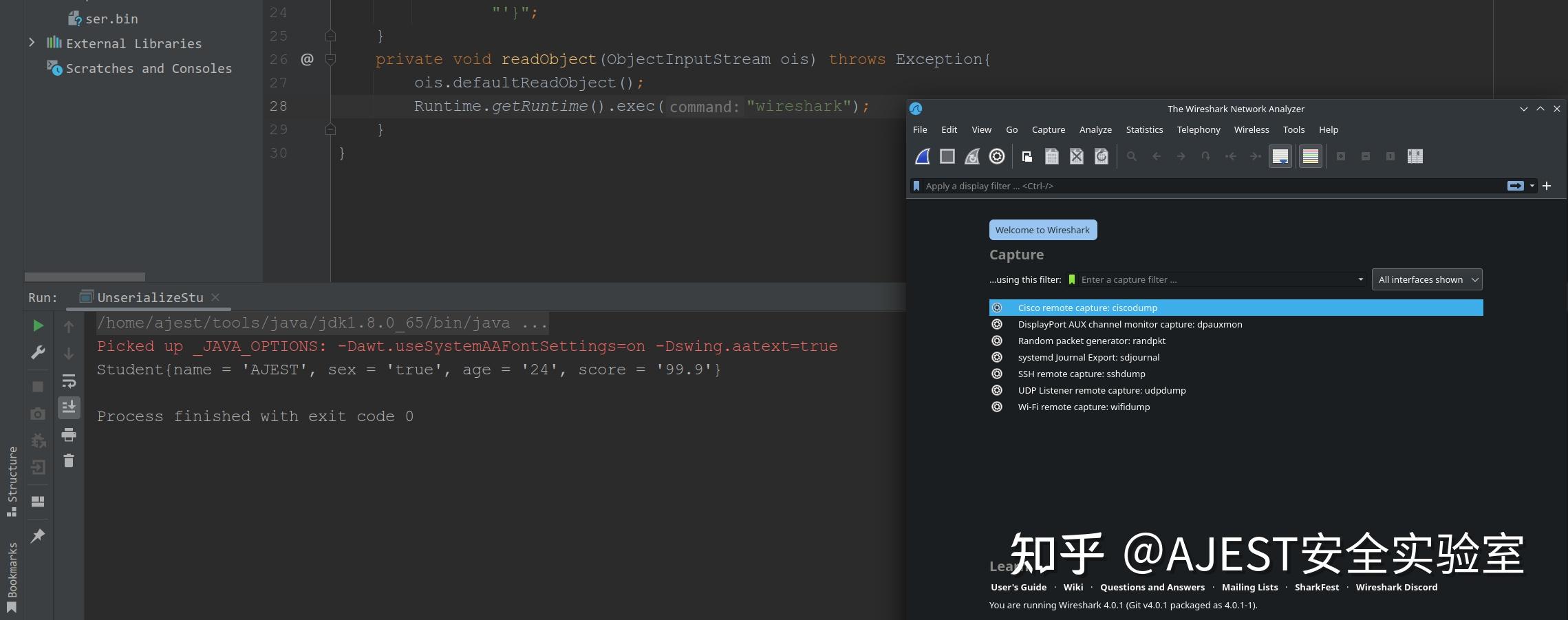Screen dimensions: 1568x620
Task: Open the Wireshark View menu
Action: tap(982, 129)
